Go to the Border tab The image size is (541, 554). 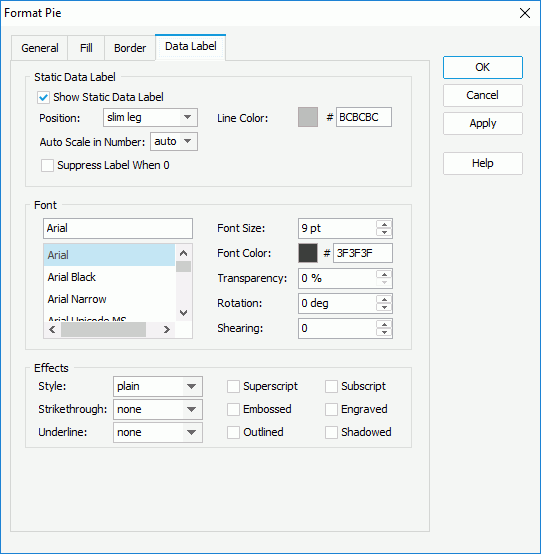(x=130, y=48)
